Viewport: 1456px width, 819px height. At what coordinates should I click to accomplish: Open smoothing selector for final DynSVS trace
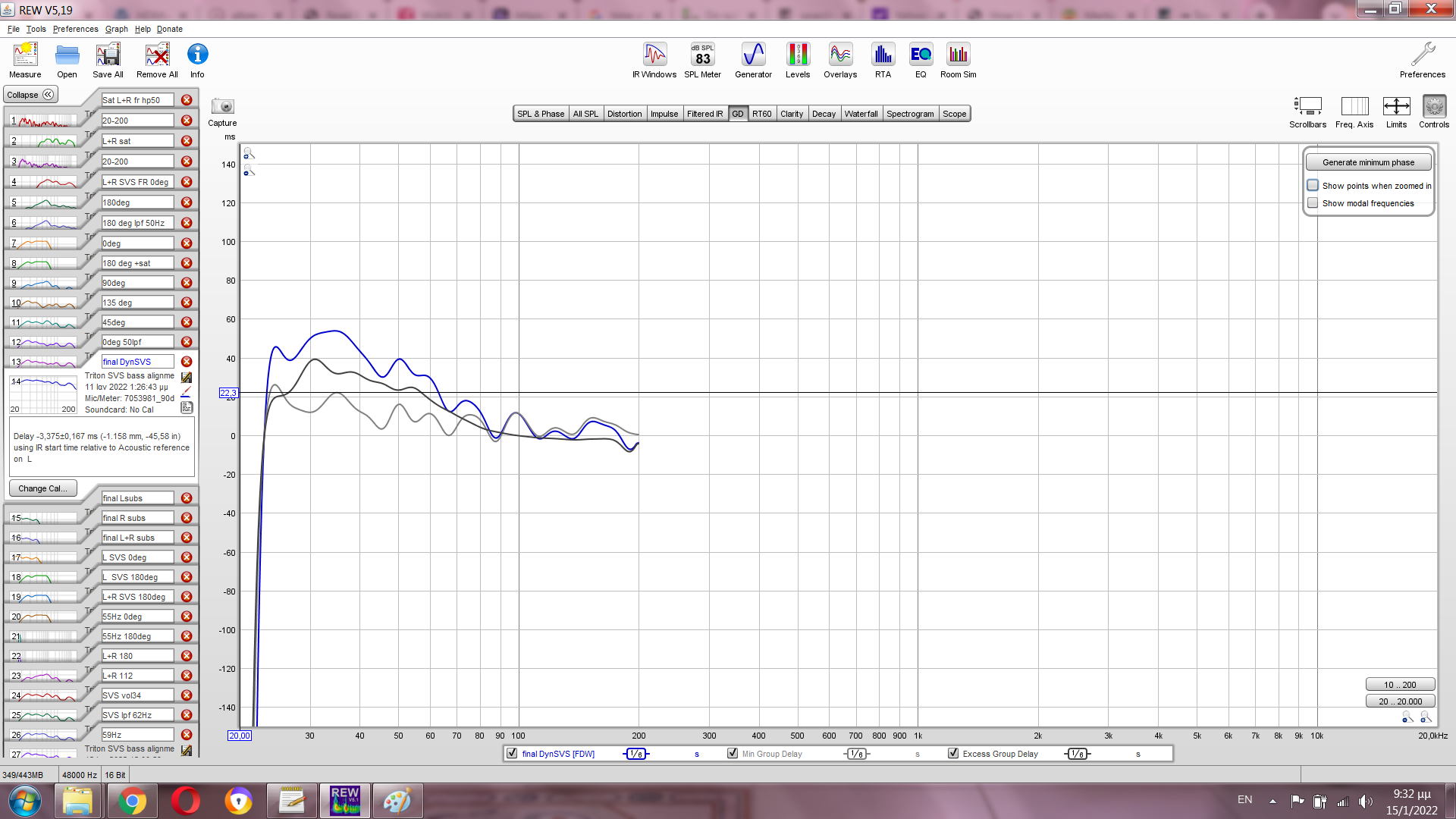[636, 754]
